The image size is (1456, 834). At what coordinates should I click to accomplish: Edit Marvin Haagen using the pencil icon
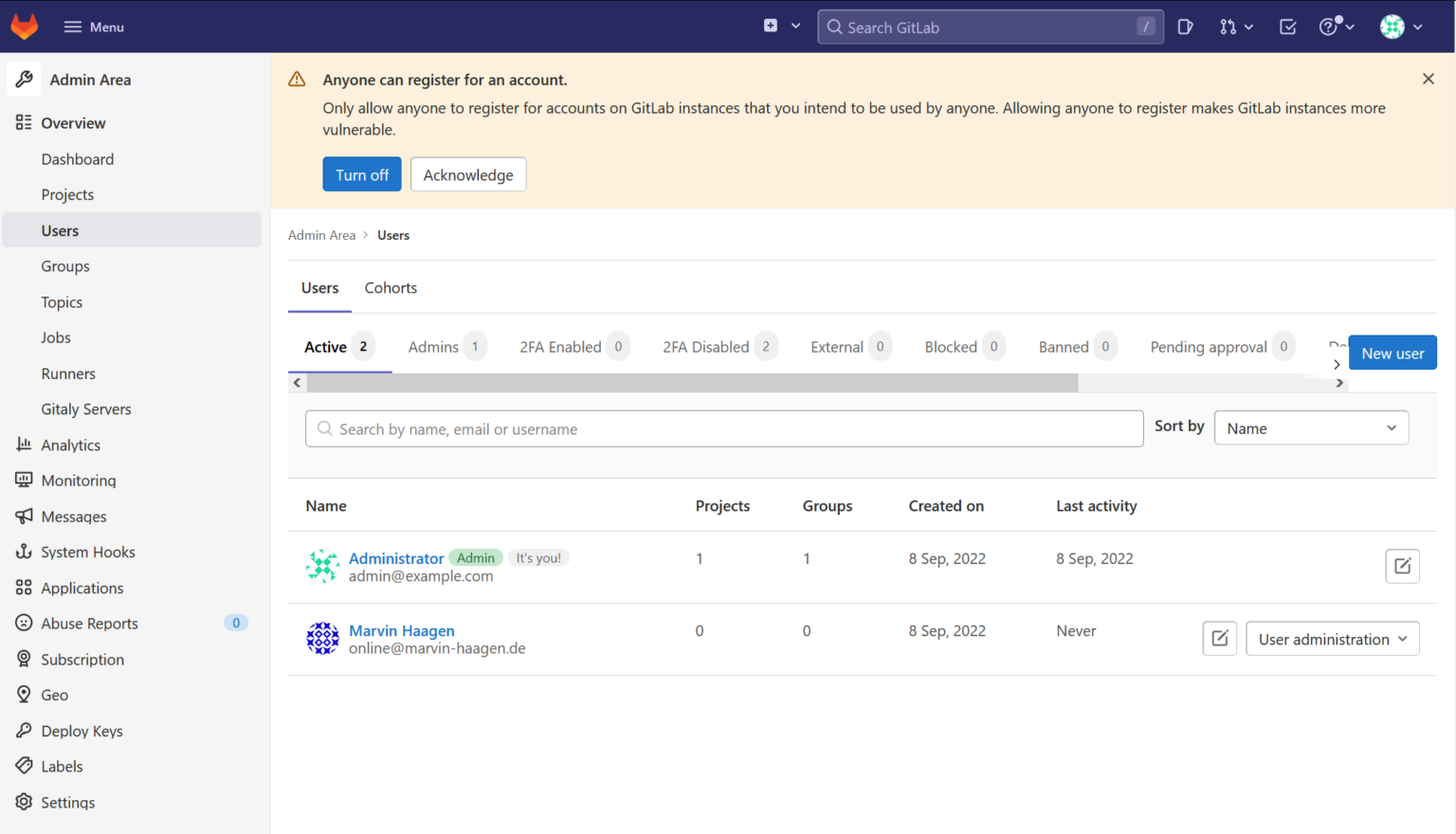(1219, 638)
